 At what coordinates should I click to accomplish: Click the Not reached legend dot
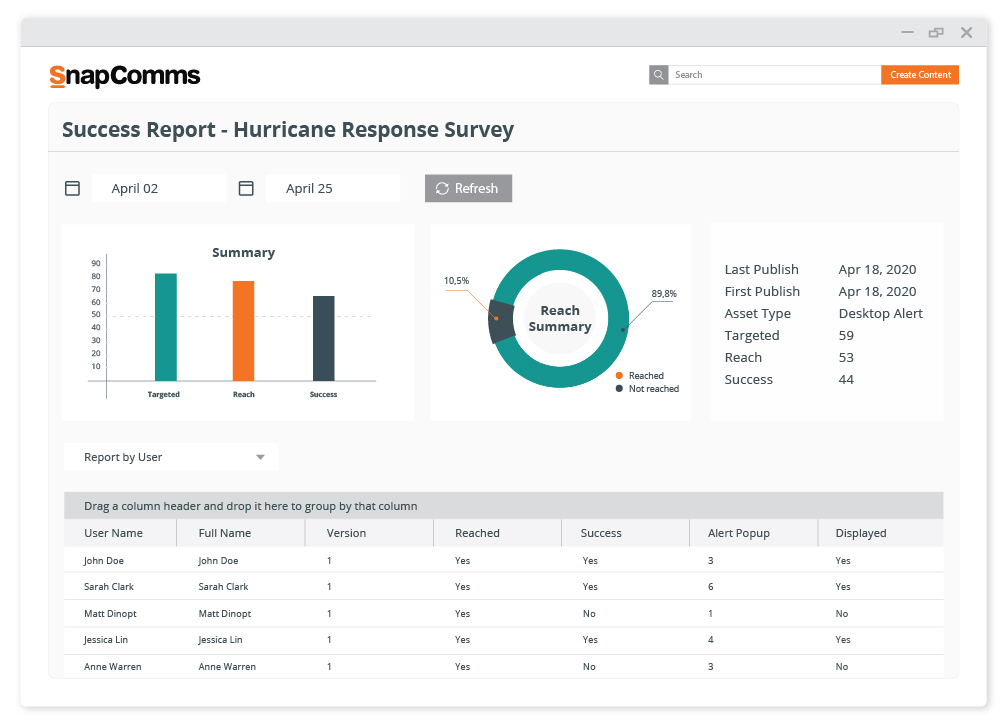[x=620, y=388]
